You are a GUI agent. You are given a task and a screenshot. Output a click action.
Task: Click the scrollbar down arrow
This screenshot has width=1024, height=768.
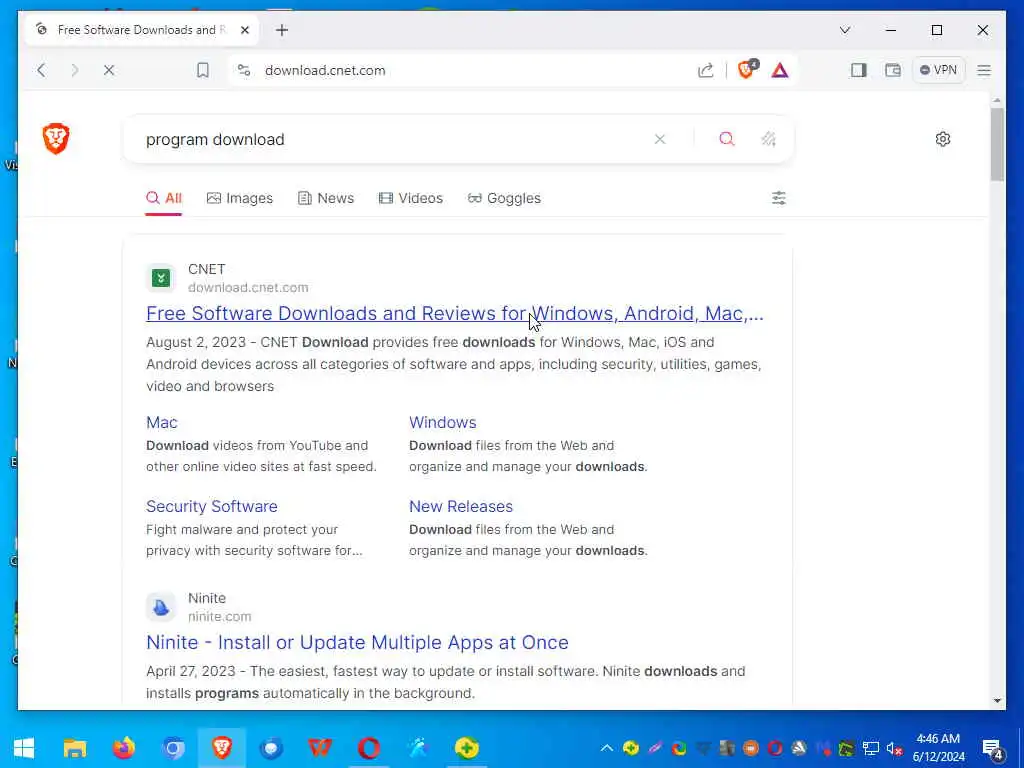pyautogui.click(x=997, y=701)
